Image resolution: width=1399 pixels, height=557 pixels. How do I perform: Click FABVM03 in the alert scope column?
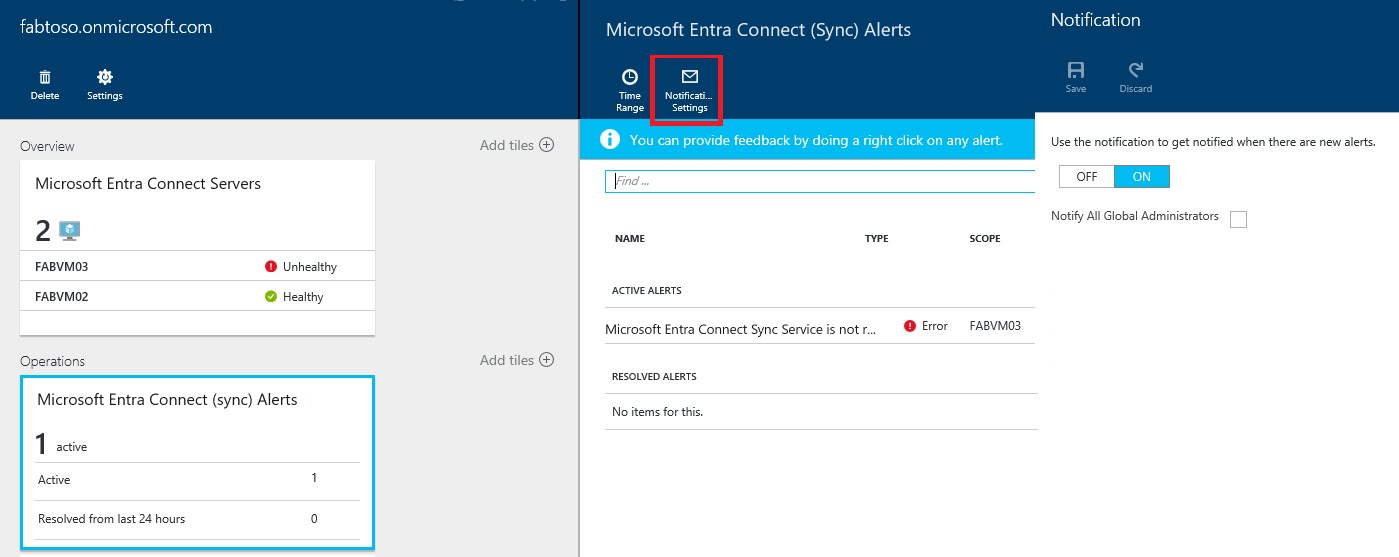(x=995, y=326)
